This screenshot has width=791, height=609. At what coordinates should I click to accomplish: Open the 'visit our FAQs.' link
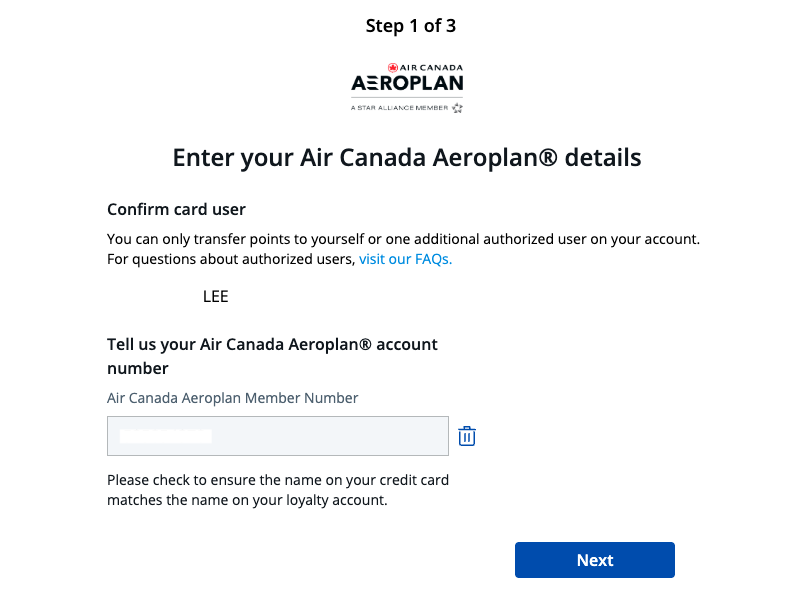point(405,259)
